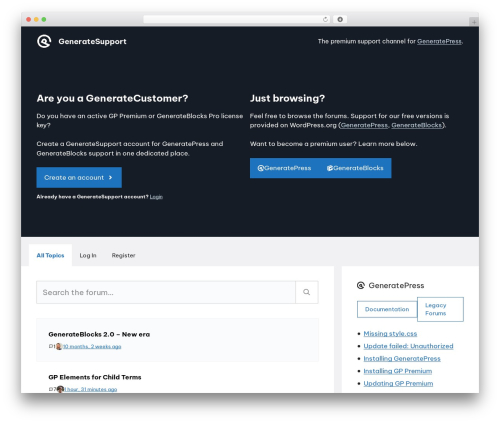
Task: Click the Create an account button
Action: (79, 178)
